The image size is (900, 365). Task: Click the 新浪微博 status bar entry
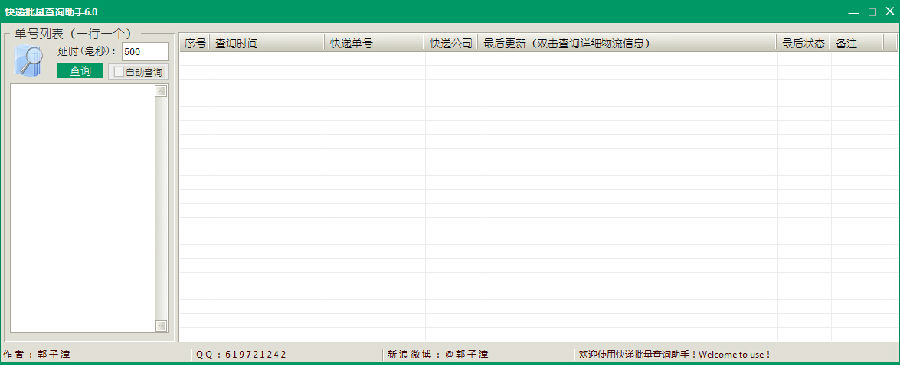point(437,354)
